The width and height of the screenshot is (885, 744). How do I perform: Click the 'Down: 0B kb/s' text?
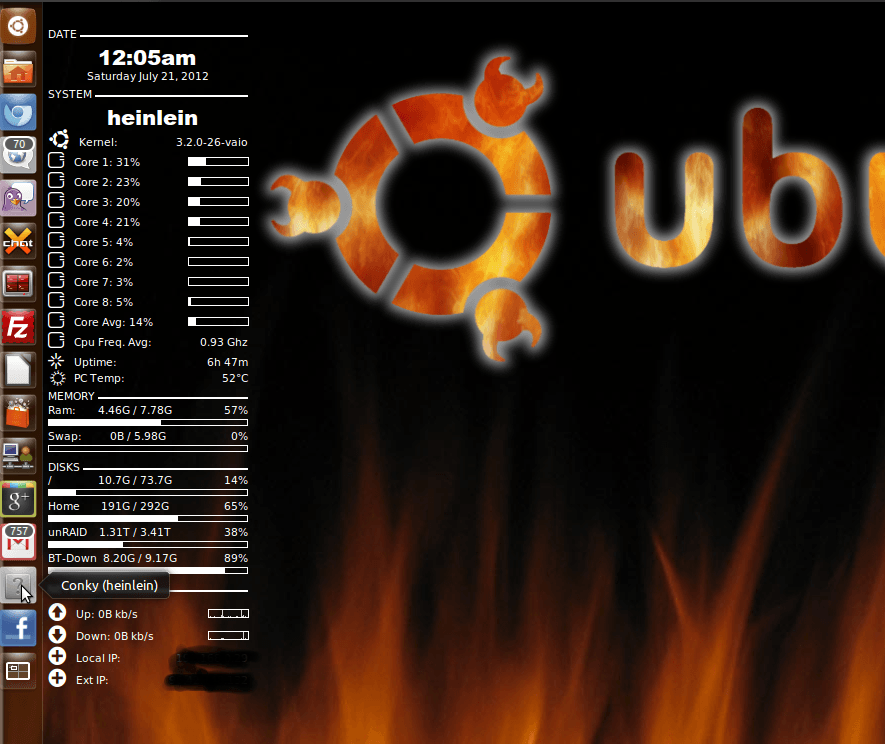115,636
